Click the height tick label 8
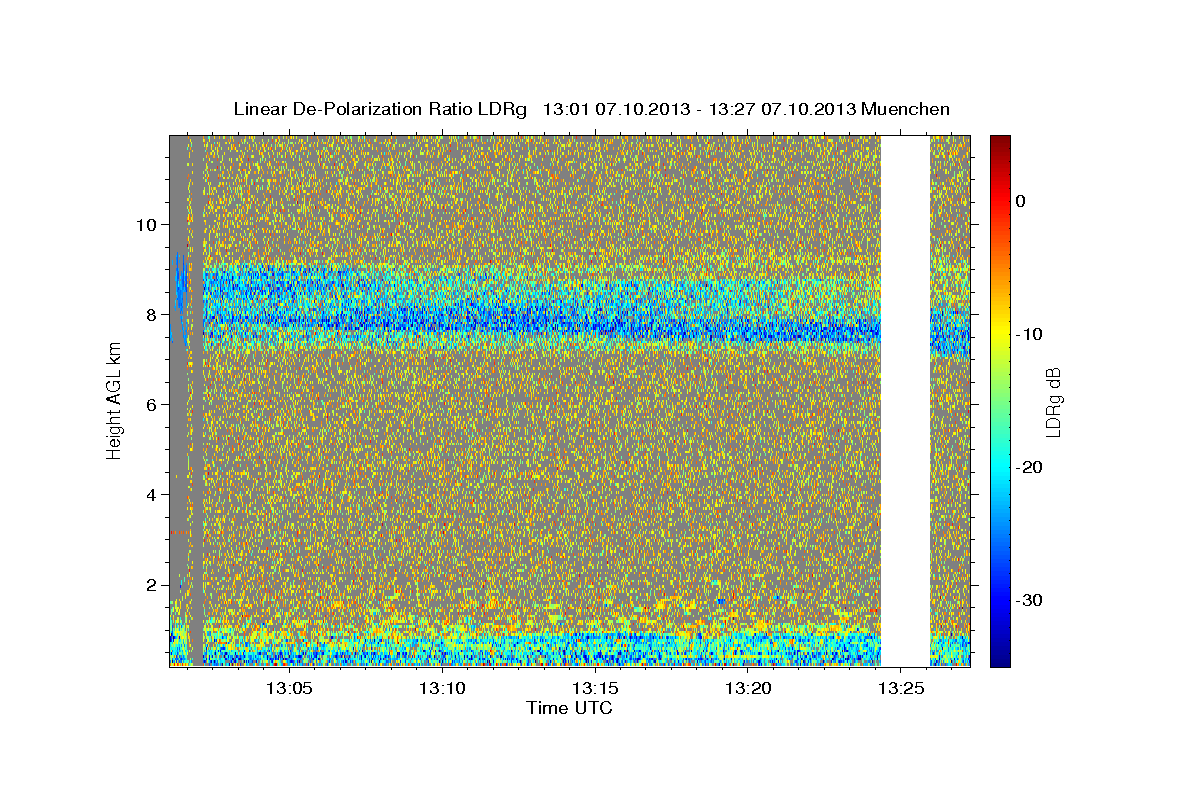Viewport: 1200px width, 800px height. click(154, 314)
